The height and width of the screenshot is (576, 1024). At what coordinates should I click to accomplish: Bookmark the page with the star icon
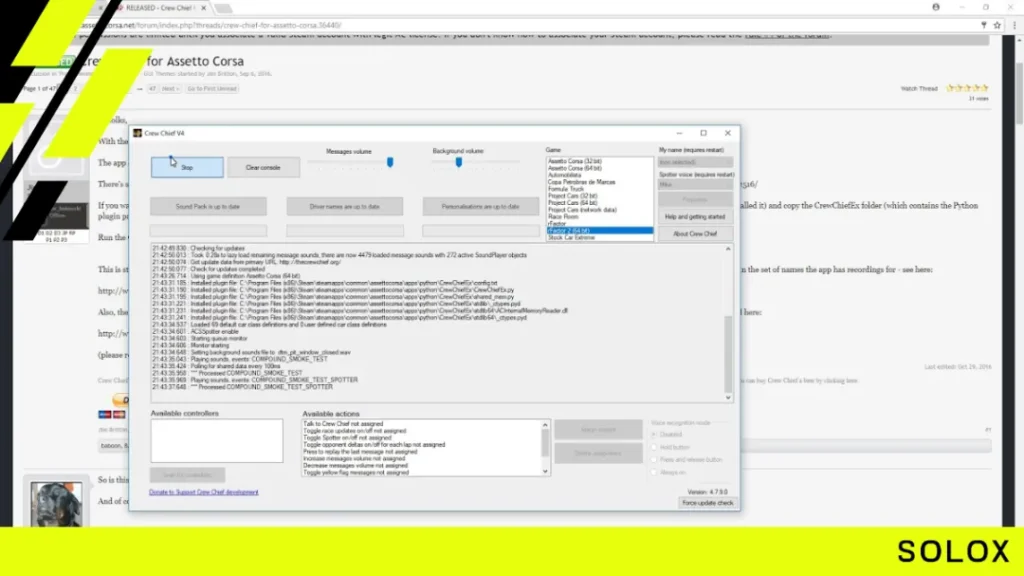click(997, 25)
